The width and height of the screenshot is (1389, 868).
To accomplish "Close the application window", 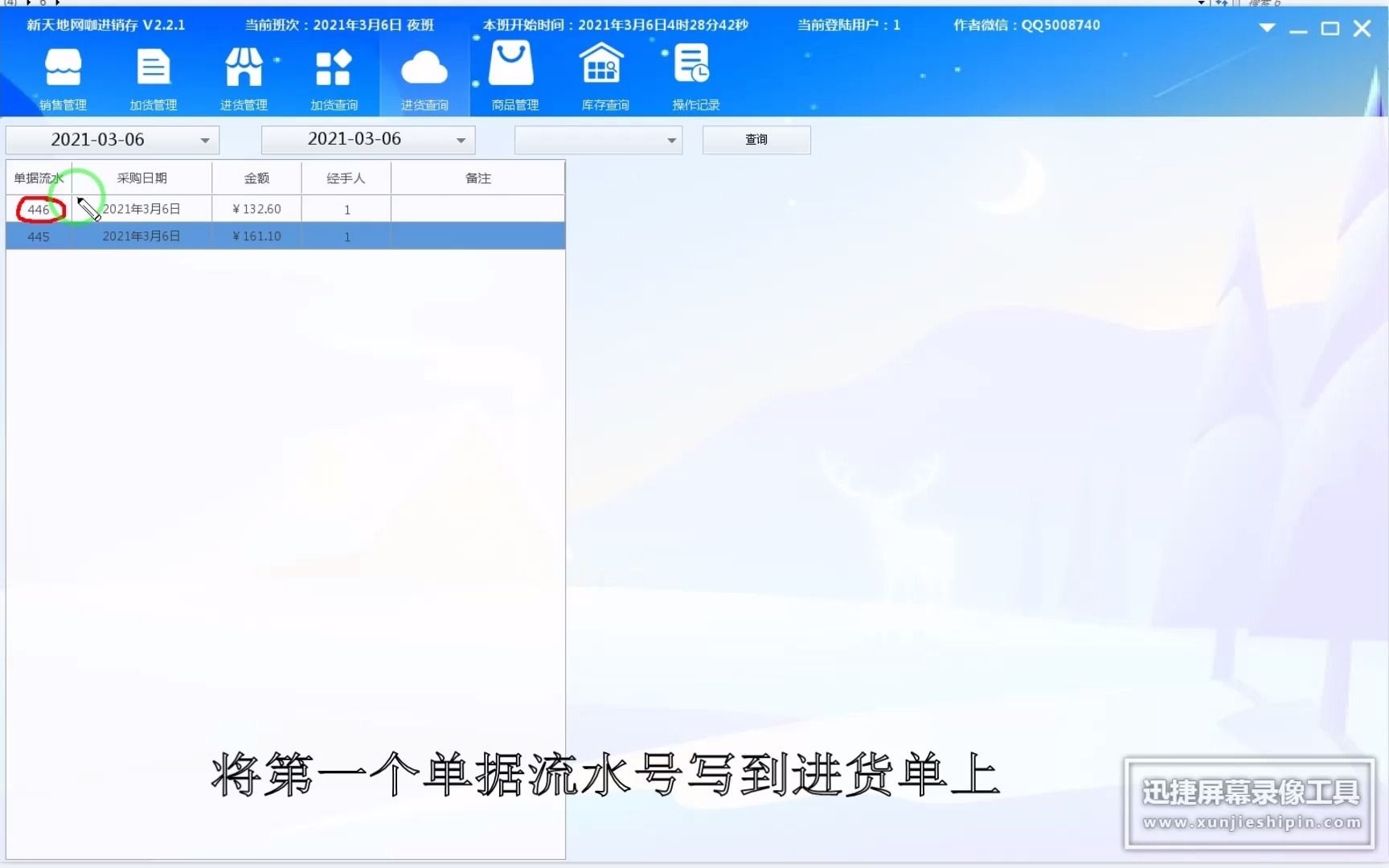I will 1362,29.
